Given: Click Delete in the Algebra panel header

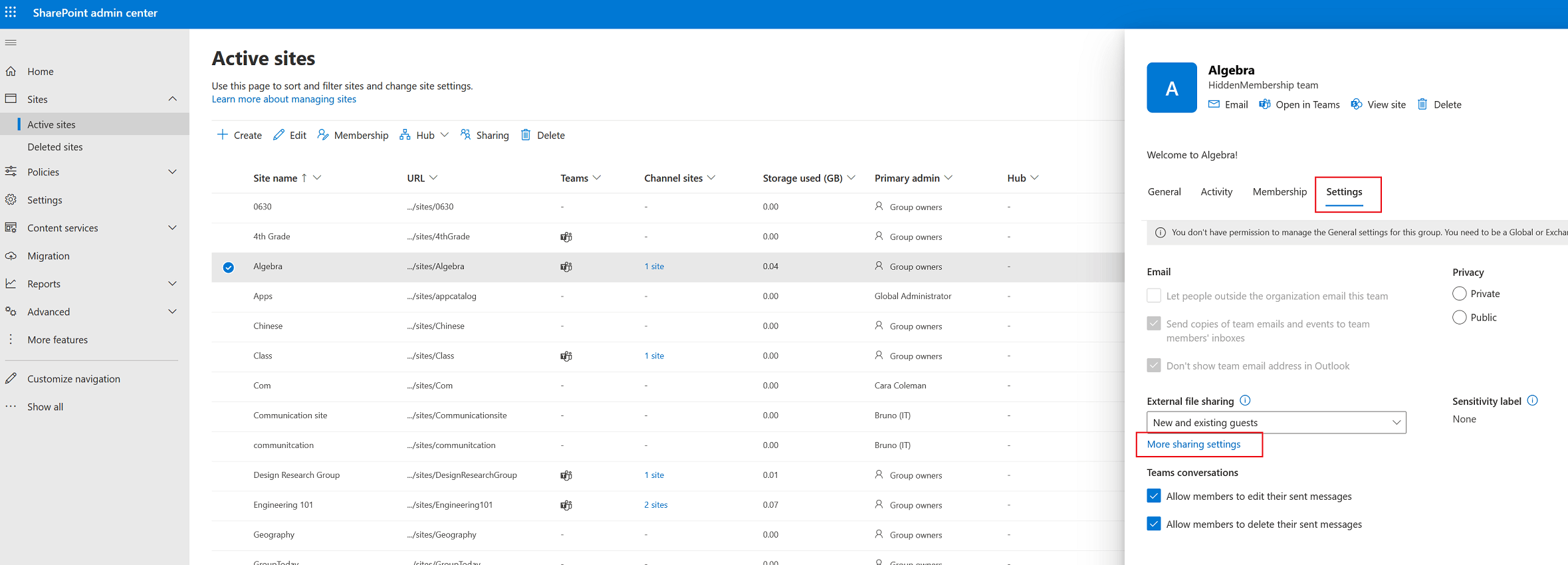Looking at the screenshot, I should pos(1440,104).
